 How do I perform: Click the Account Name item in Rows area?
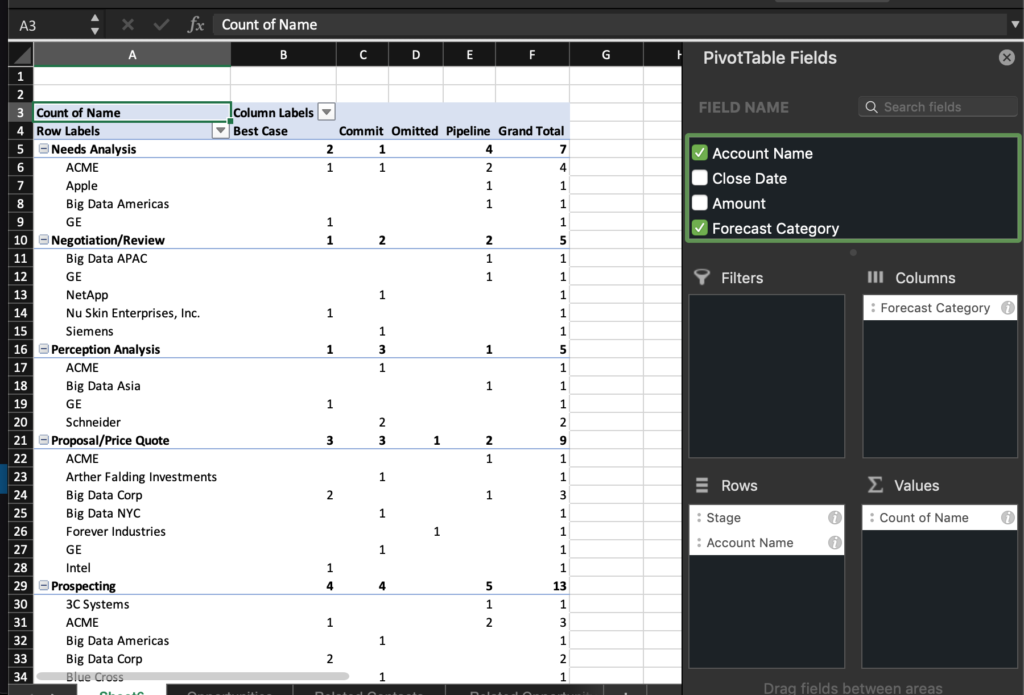[x=767, y=542]
